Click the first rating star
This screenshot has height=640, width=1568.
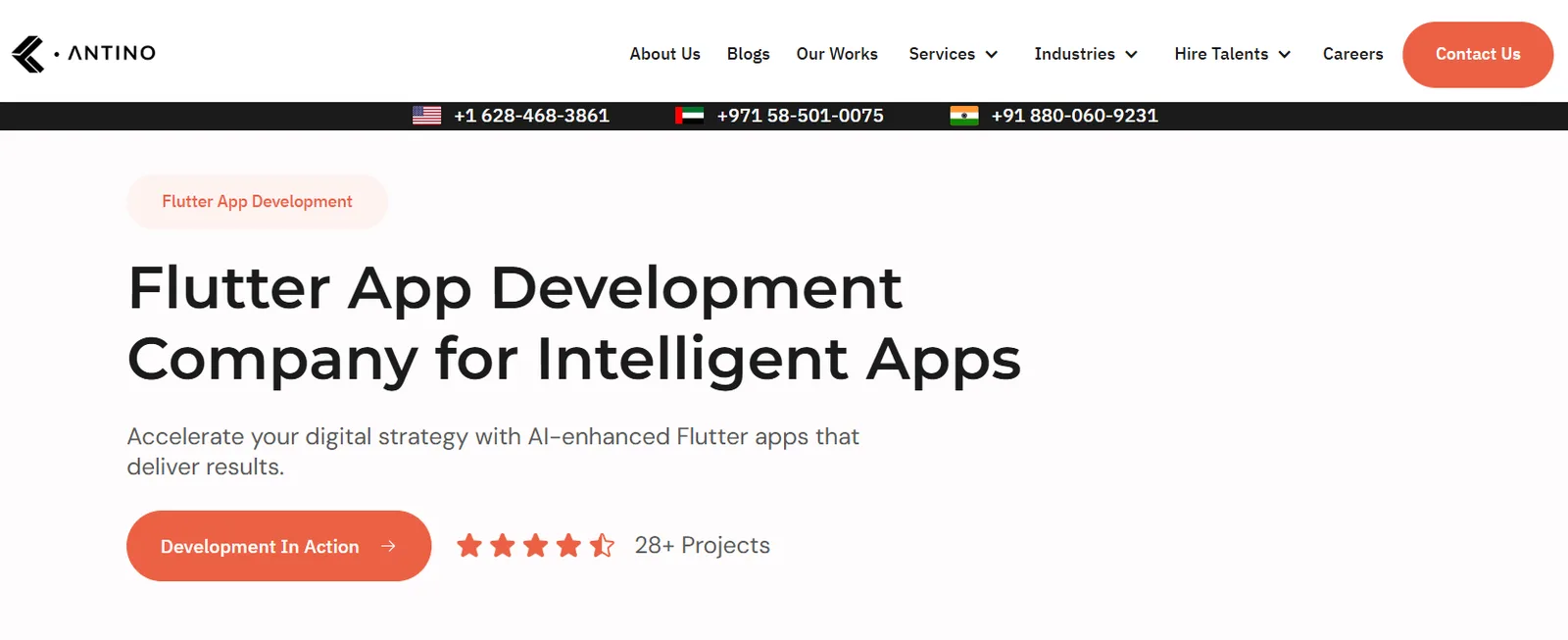coord(469,545)
